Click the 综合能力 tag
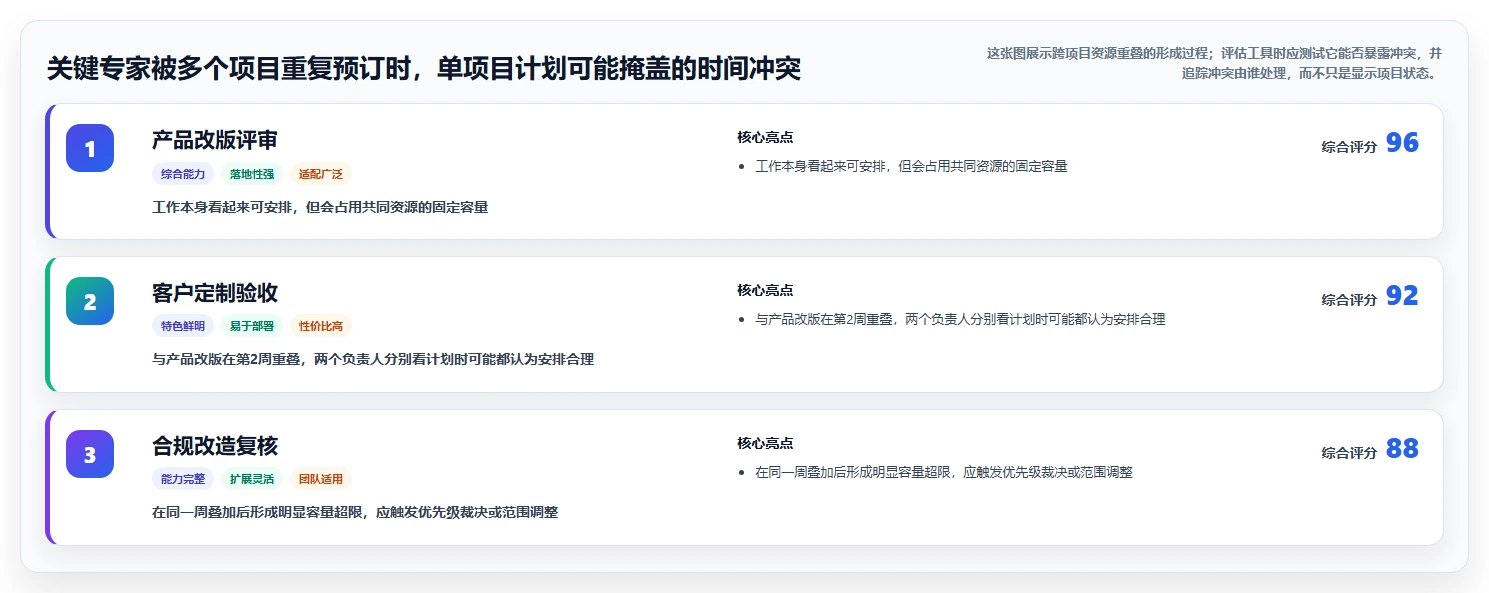Image resolution: width=1489 pixels, height=593 pixels. coord(183,173)
